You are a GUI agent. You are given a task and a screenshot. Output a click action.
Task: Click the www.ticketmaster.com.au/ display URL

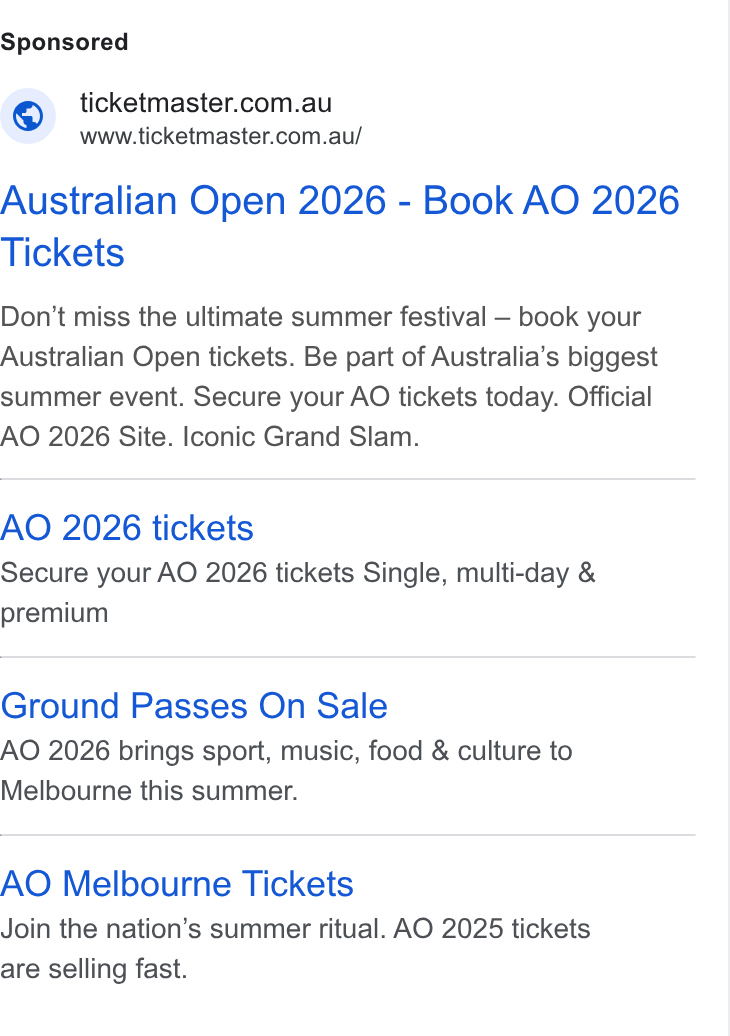[x=221, y=136]
